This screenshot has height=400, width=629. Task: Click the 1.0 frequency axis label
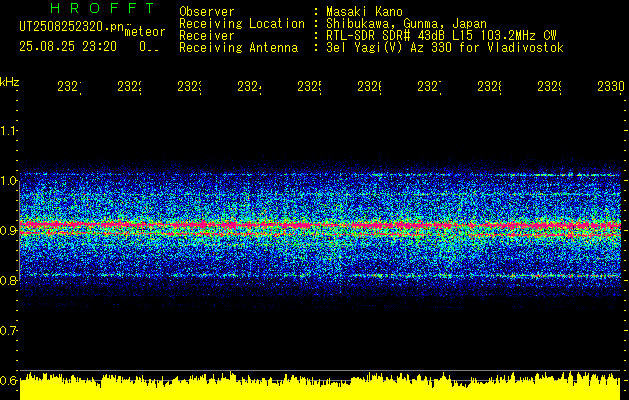pos(9,181)
